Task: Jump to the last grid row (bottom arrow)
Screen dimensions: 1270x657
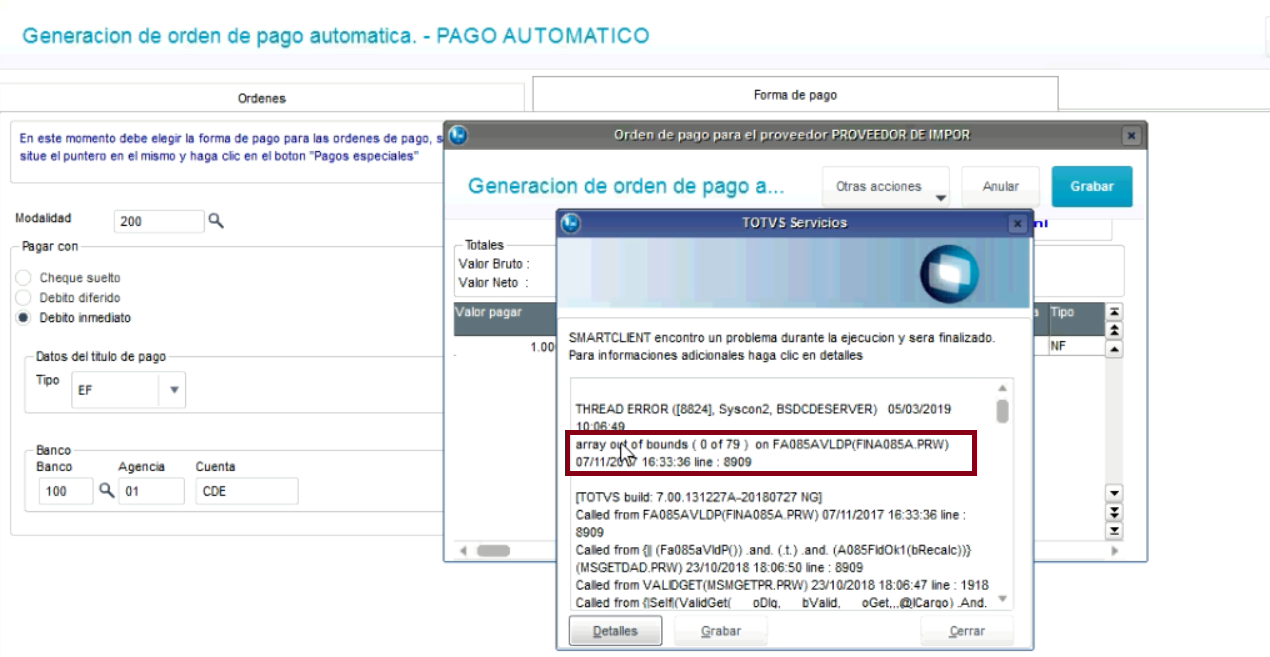Action: pyautogui.click(x=1116, y=531)
